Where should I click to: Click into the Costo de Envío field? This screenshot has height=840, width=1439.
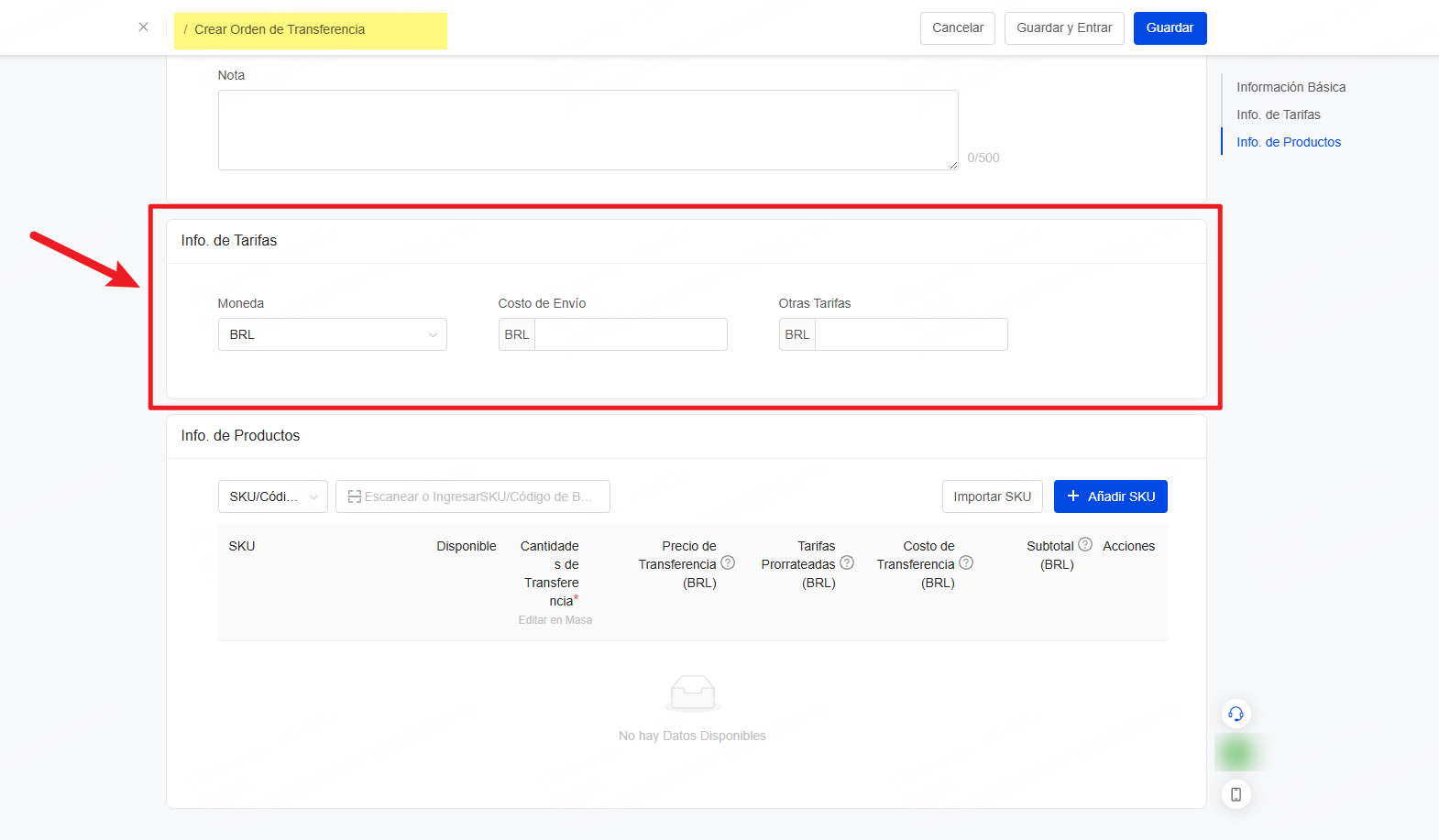click(x=631, y=334)
